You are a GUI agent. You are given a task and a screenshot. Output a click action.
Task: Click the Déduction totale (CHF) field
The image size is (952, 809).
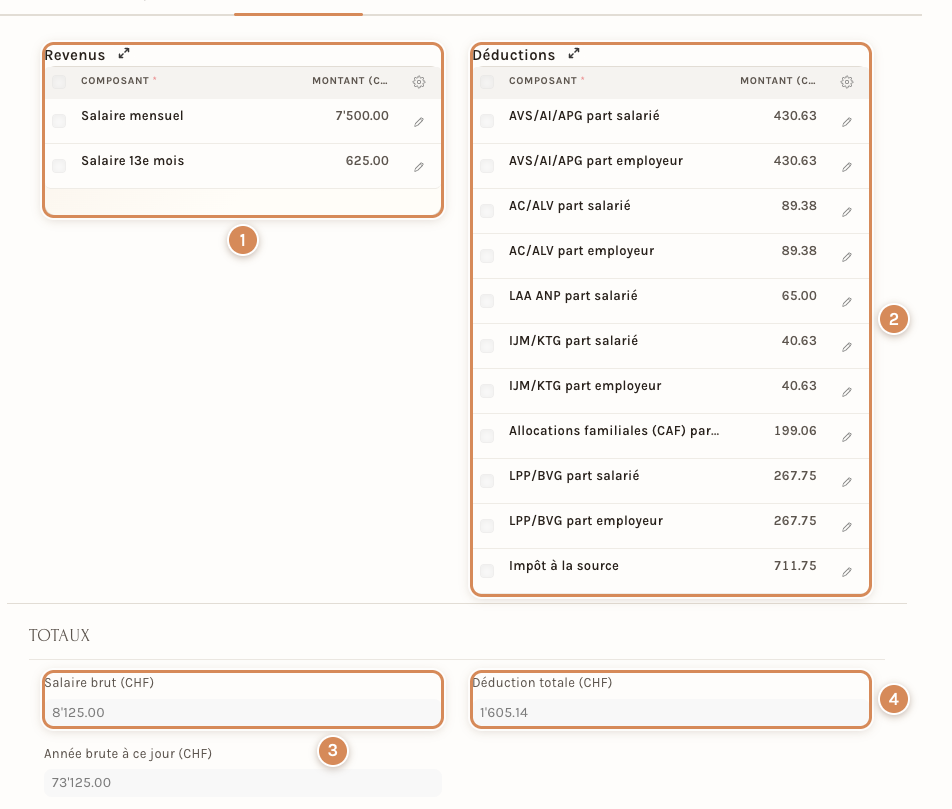coord(671,712)
